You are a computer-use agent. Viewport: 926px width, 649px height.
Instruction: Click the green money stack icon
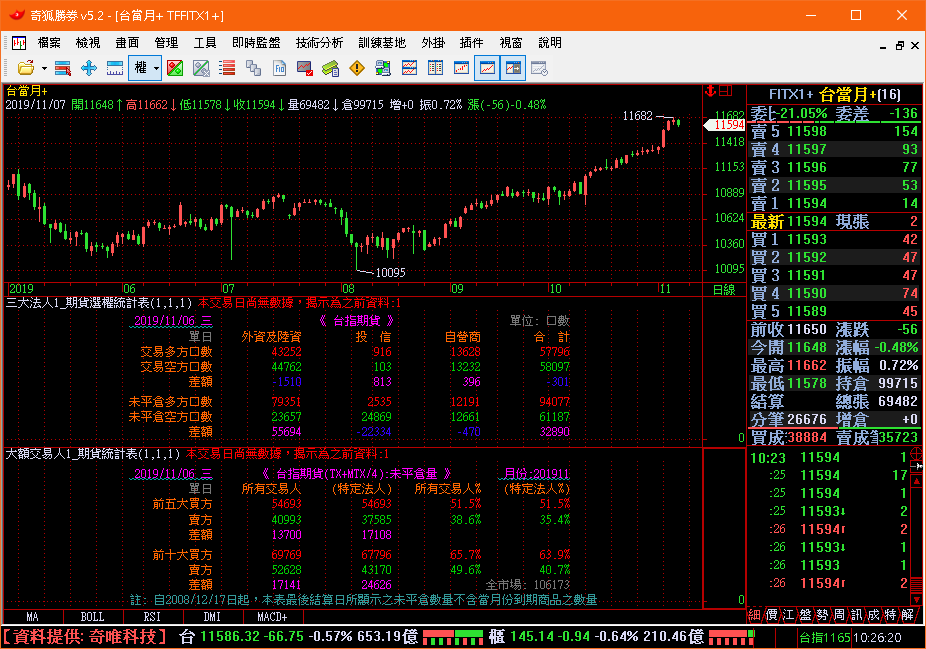pos(331,68)
